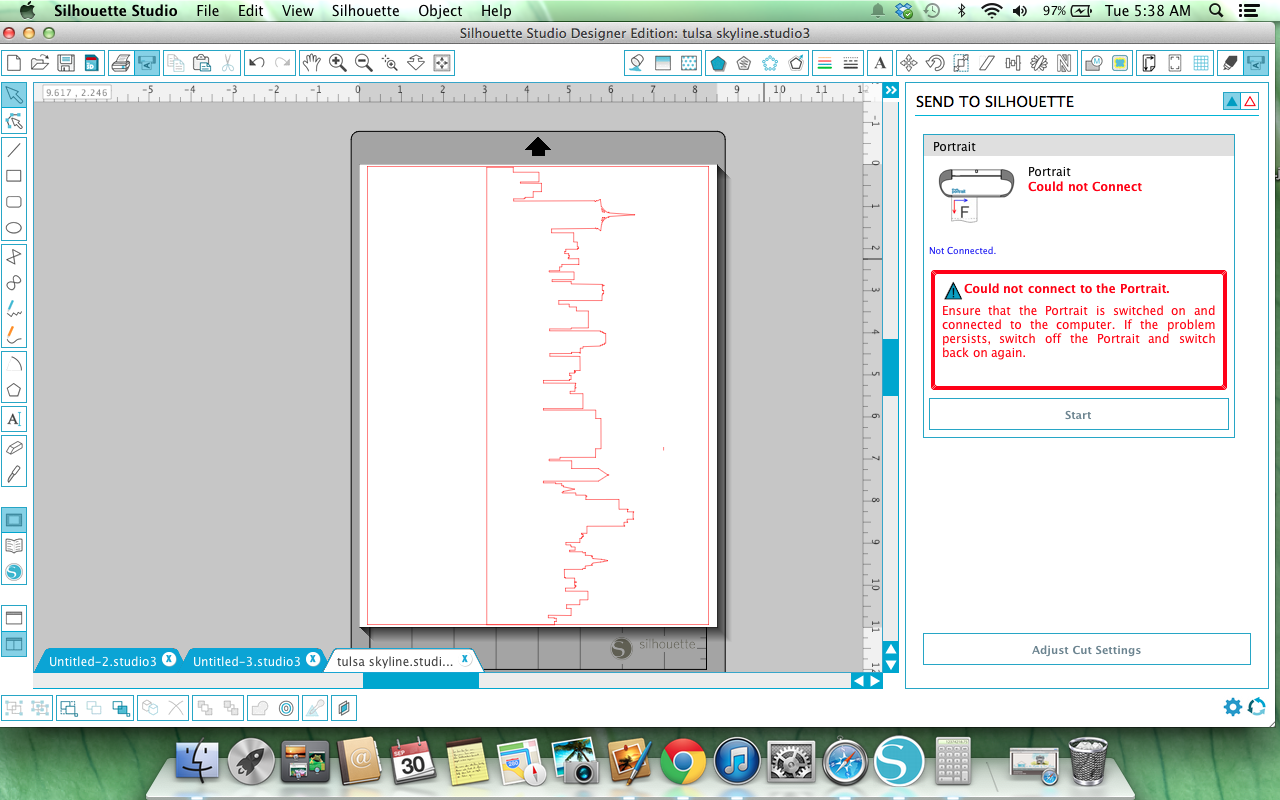Click the Adjust Cut Settings button
Viewport: 1280px width, 800px height.
tap(1086, 650)
